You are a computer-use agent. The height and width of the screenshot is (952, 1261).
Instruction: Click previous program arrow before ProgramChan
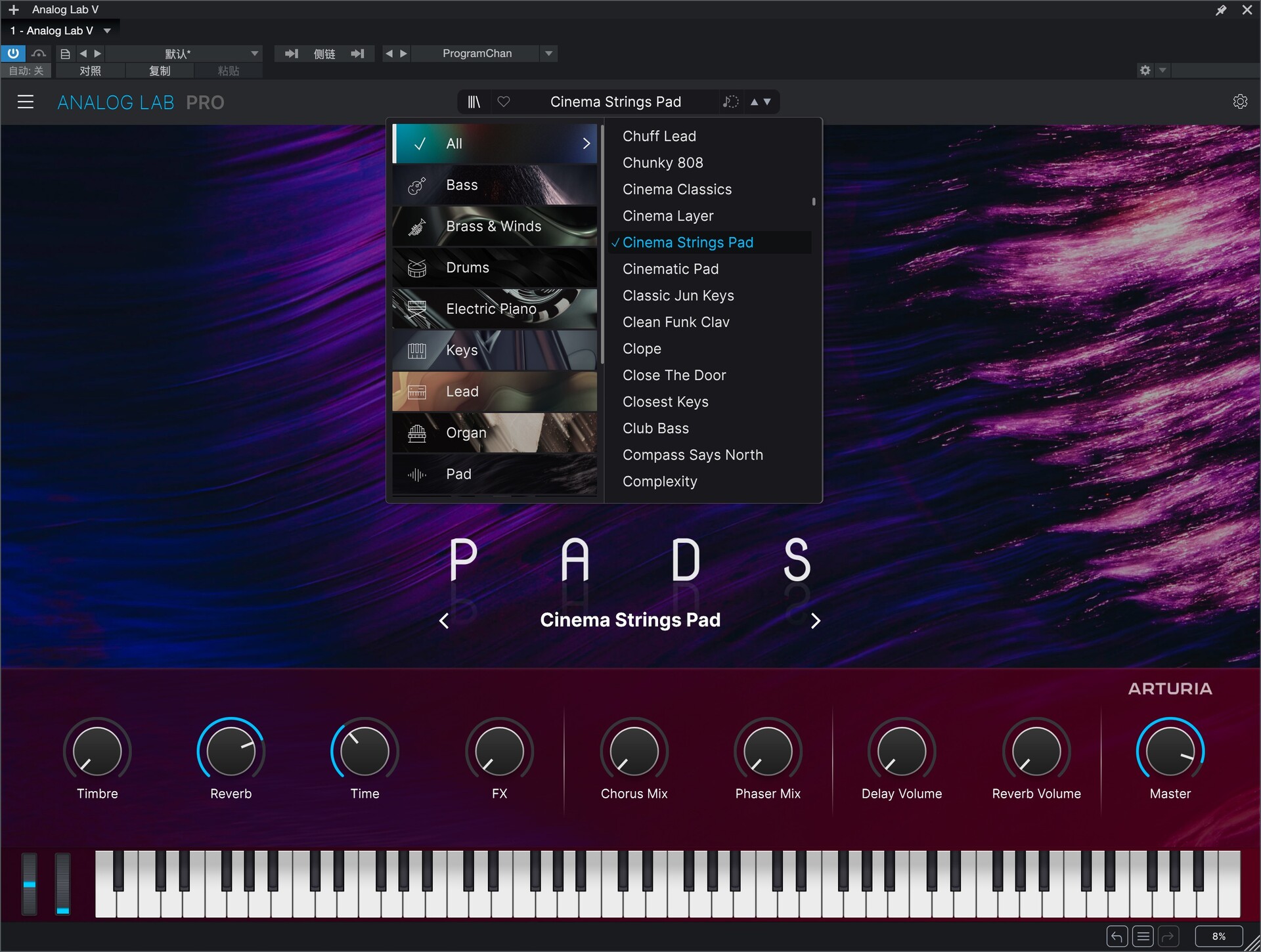[389, 53]
